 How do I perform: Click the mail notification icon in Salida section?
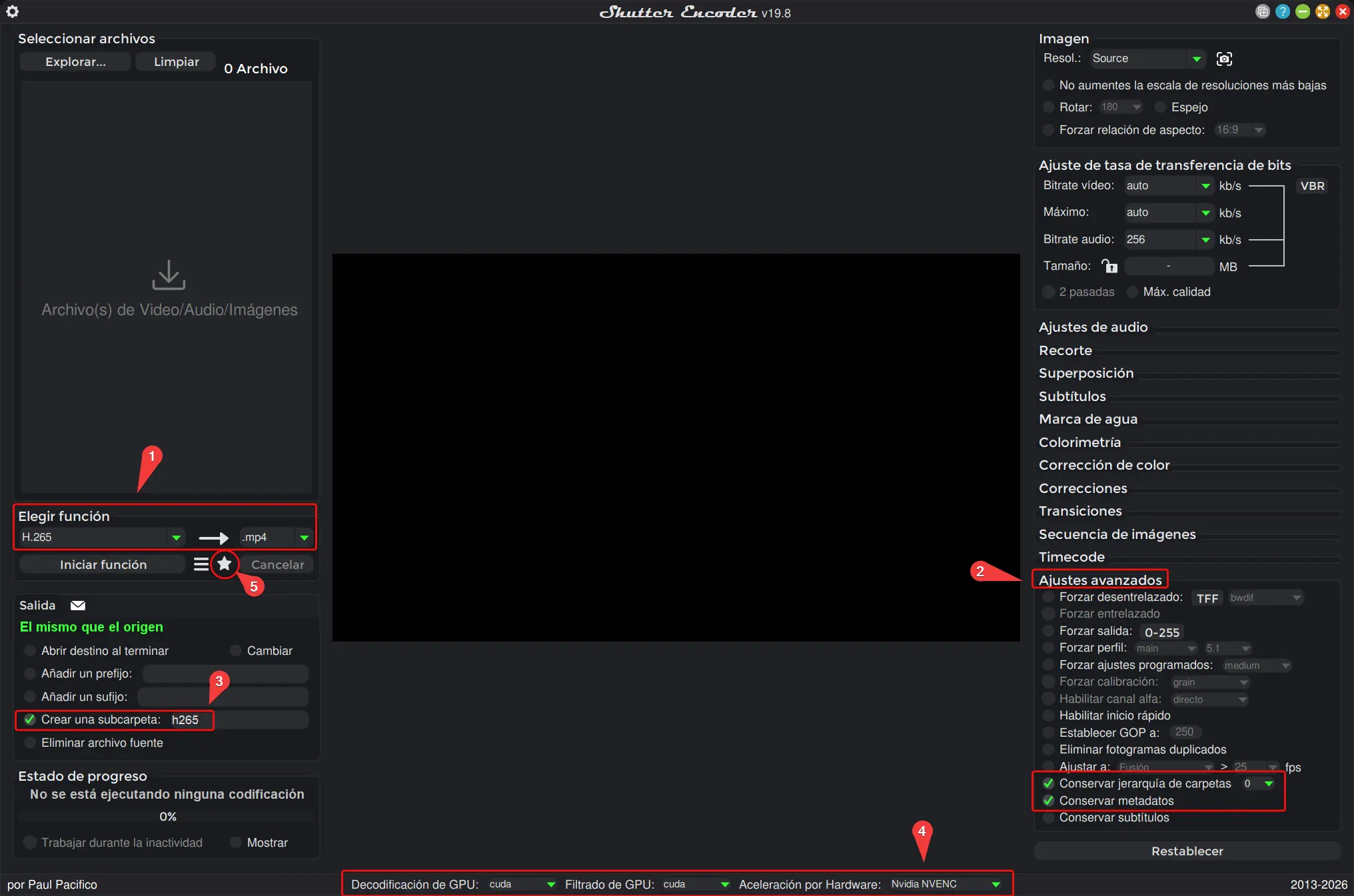click(78, 605)
